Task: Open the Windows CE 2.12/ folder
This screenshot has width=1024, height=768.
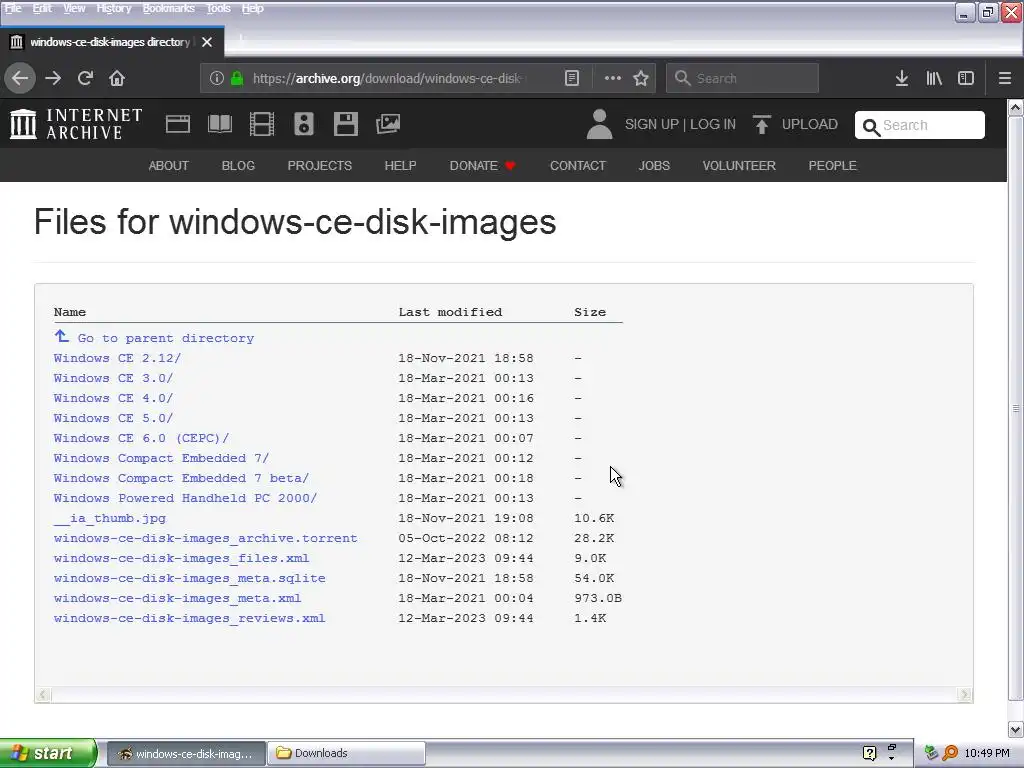Action: [118, 358]
